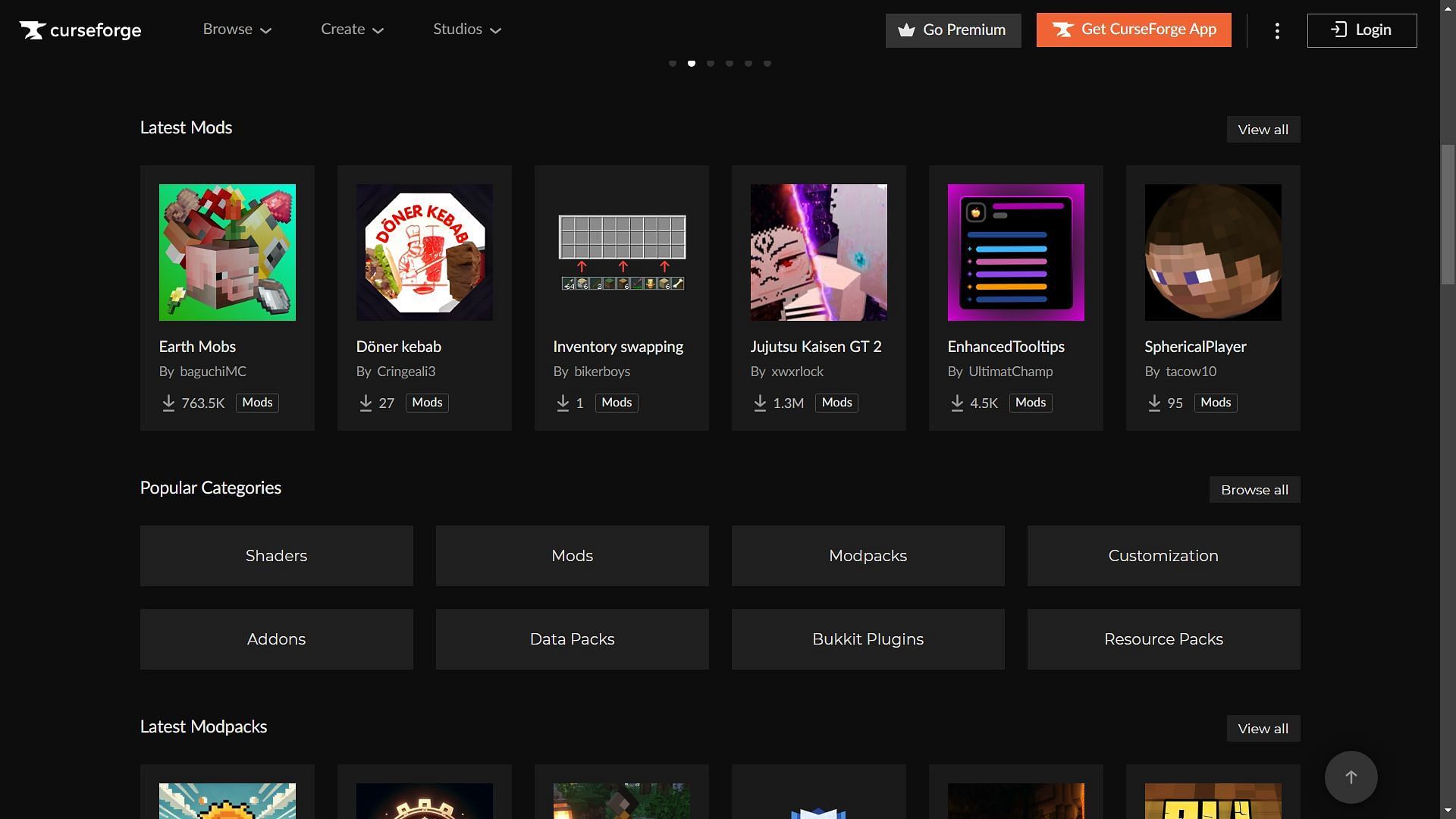This screenshot has height=819, width=1456.
Task: Click the Go Premium crown icon
Action: click(906, 30)
